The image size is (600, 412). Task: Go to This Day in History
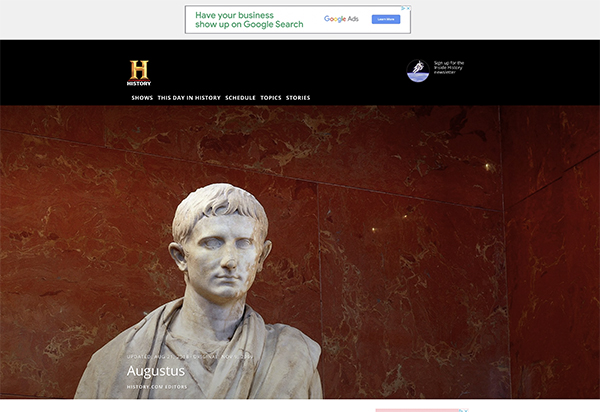click(189, 98)
